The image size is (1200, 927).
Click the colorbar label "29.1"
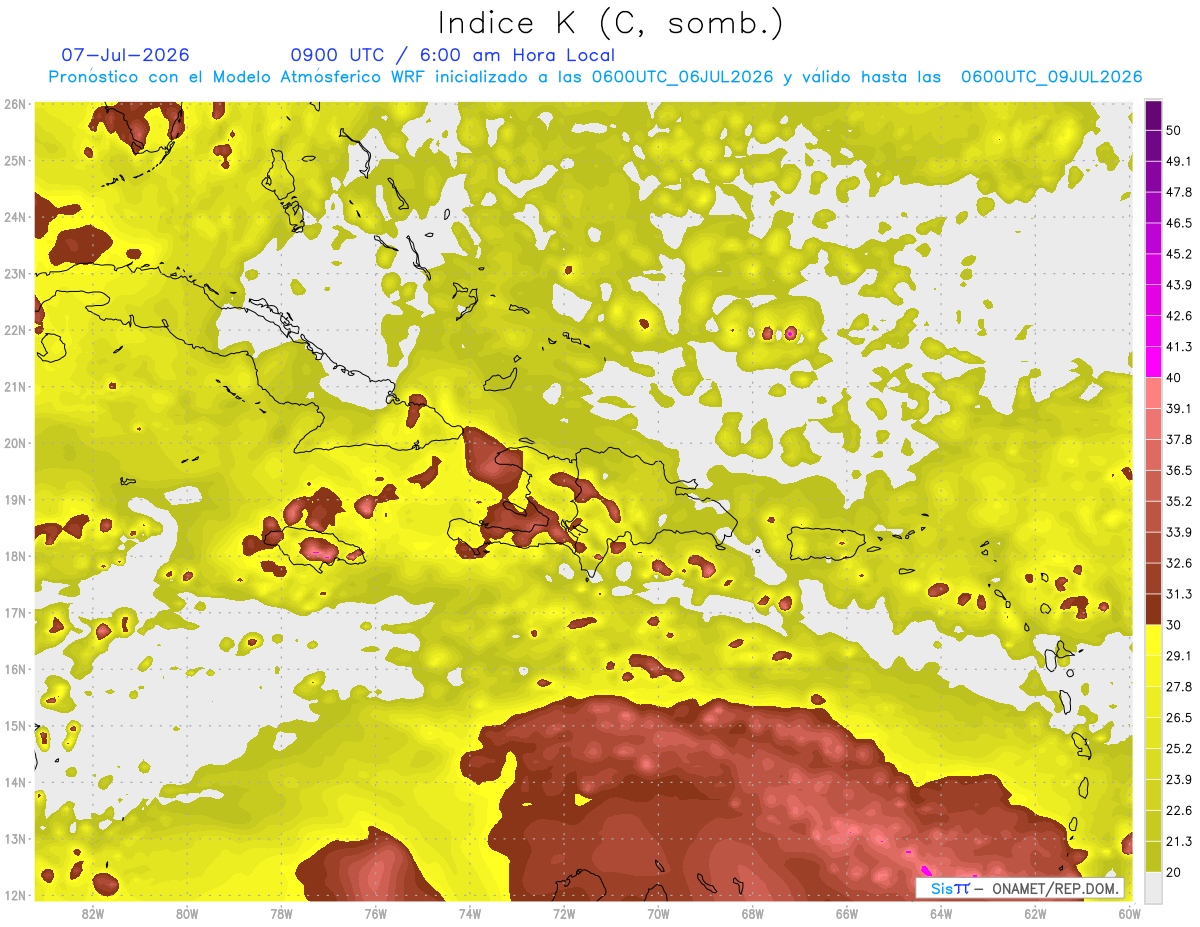pos(1179,656)
